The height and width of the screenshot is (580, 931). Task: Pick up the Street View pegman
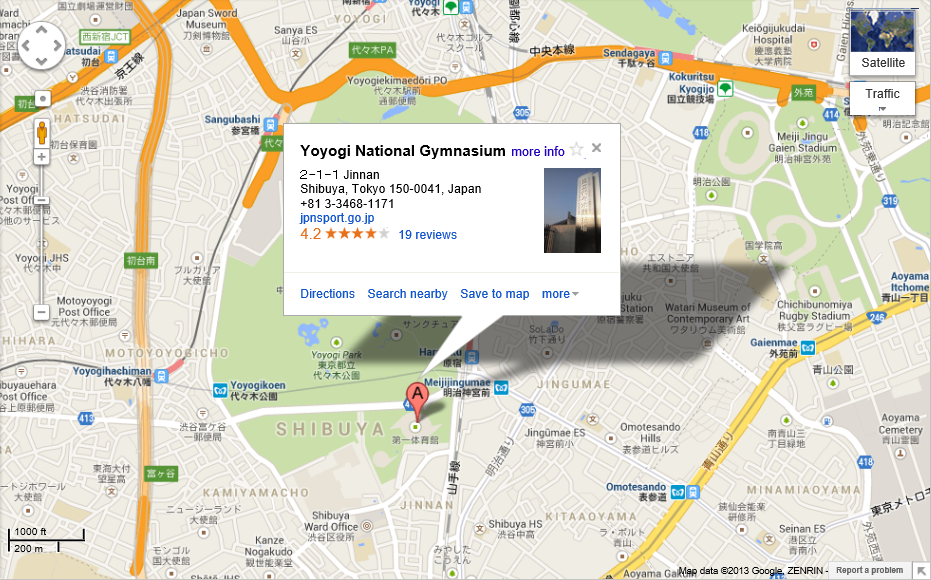tap(42, 132)
